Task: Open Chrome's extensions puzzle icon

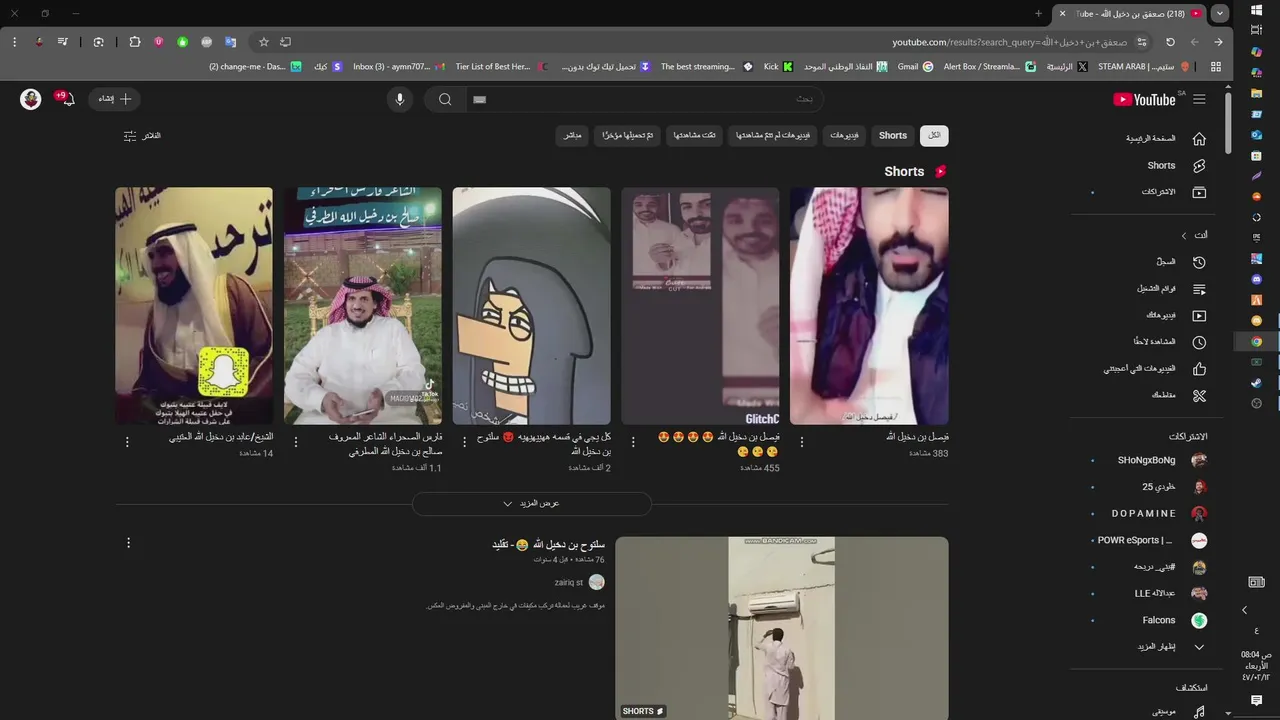Action: [x=135, y=42]
